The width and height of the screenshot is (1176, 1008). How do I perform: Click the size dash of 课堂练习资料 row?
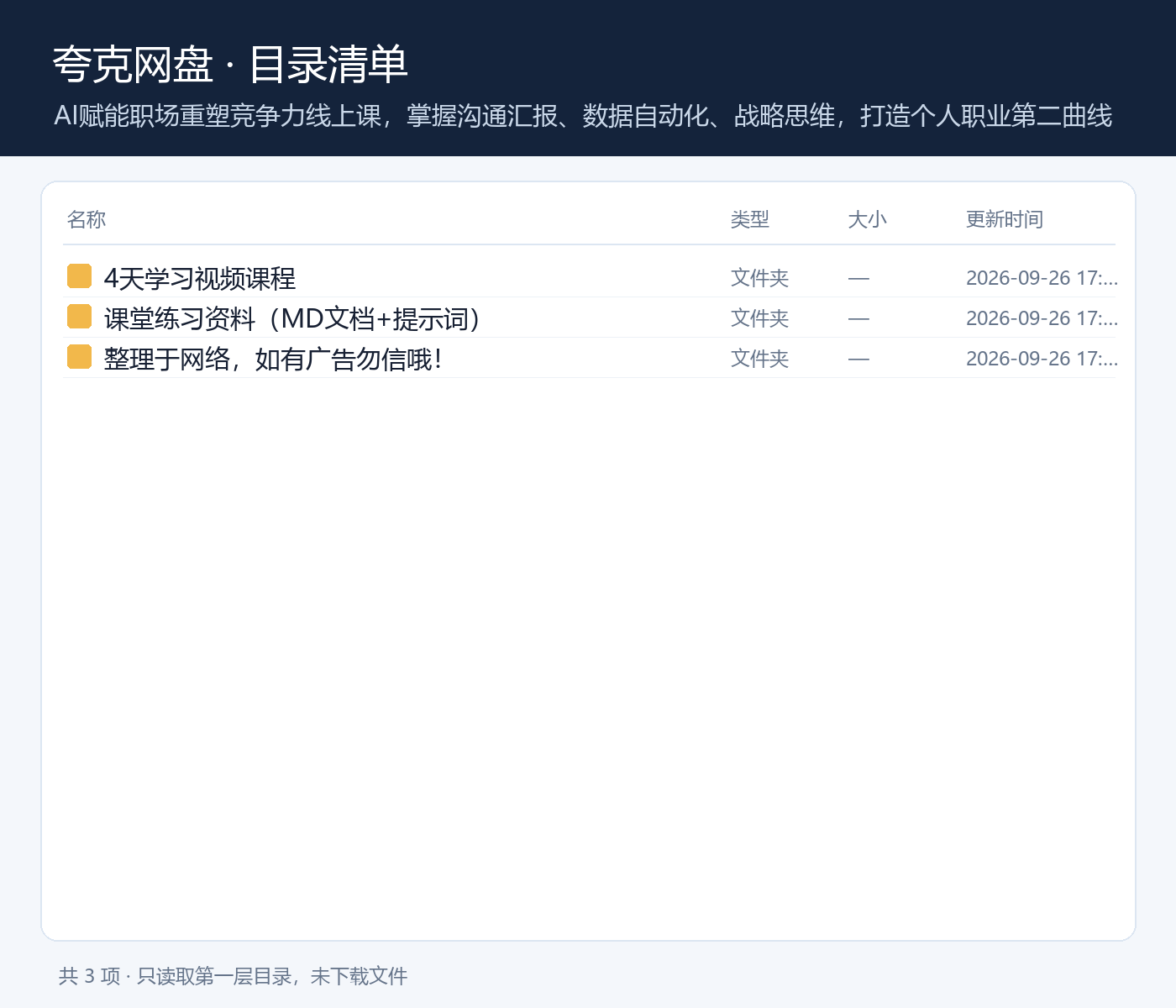point(858,318)
